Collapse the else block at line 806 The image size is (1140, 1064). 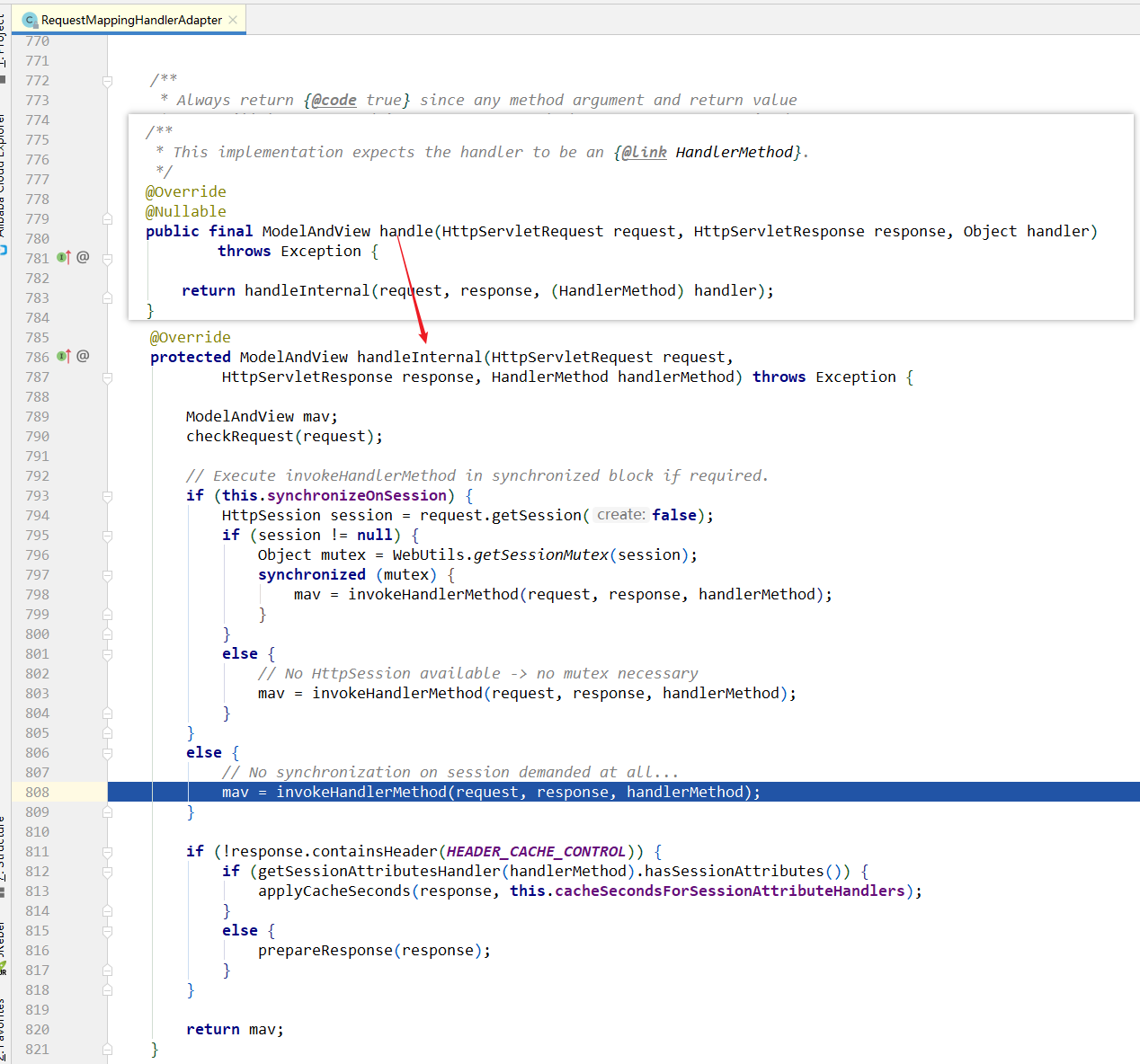[107, 753]
